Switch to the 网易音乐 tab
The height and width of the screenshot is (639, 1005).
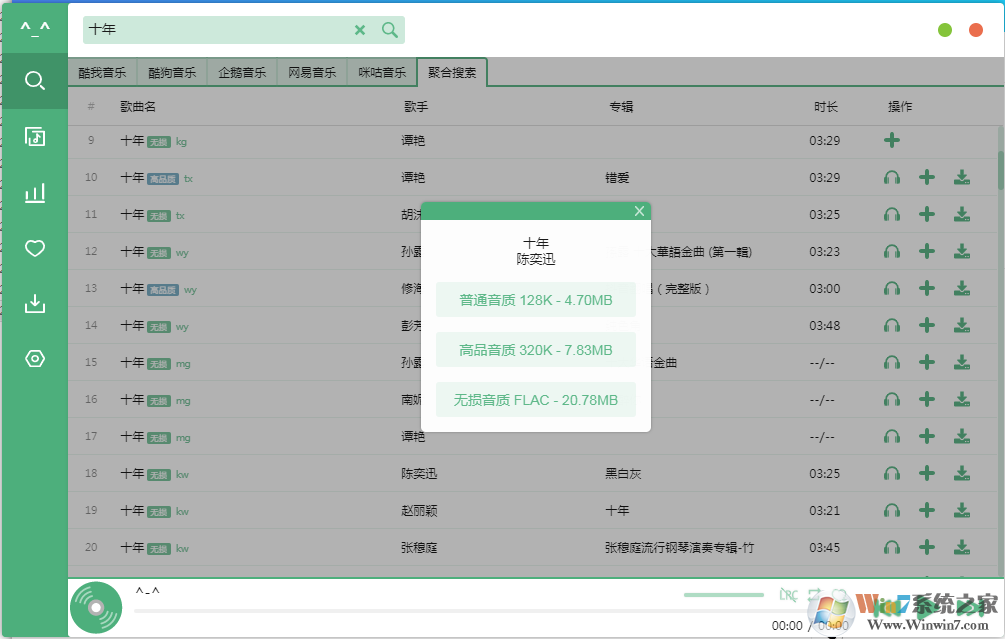(312, 72)
